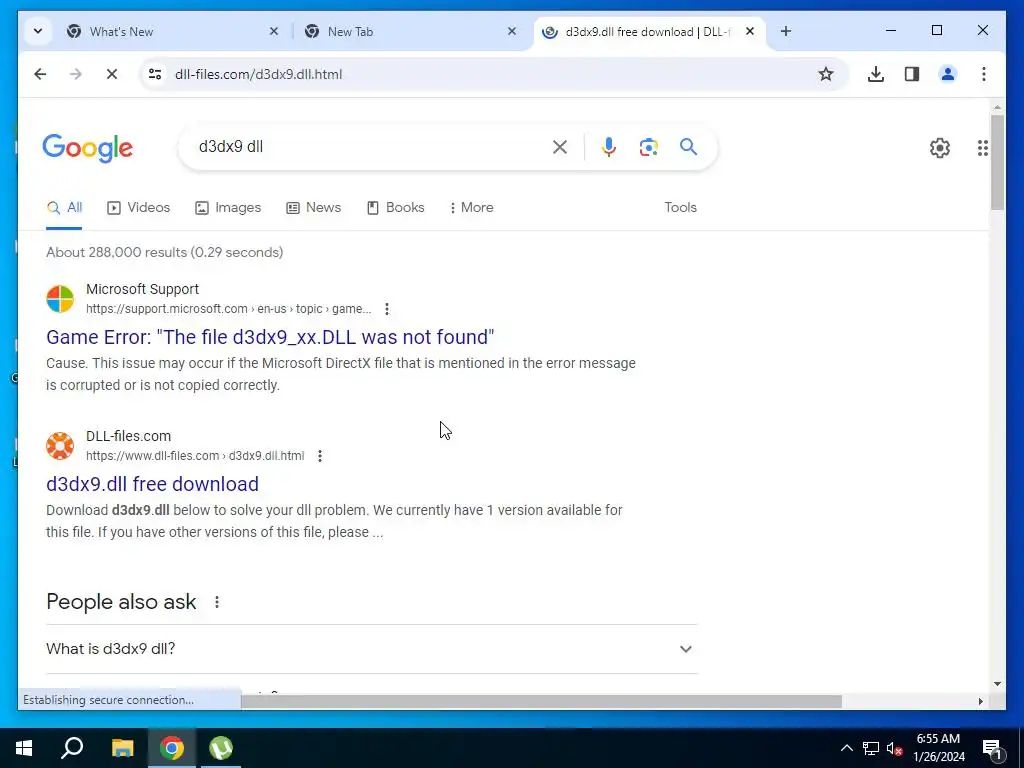This screenshot has width=1024, height=768.
Task: Select the Videos search filter
Action: (138, 208)
